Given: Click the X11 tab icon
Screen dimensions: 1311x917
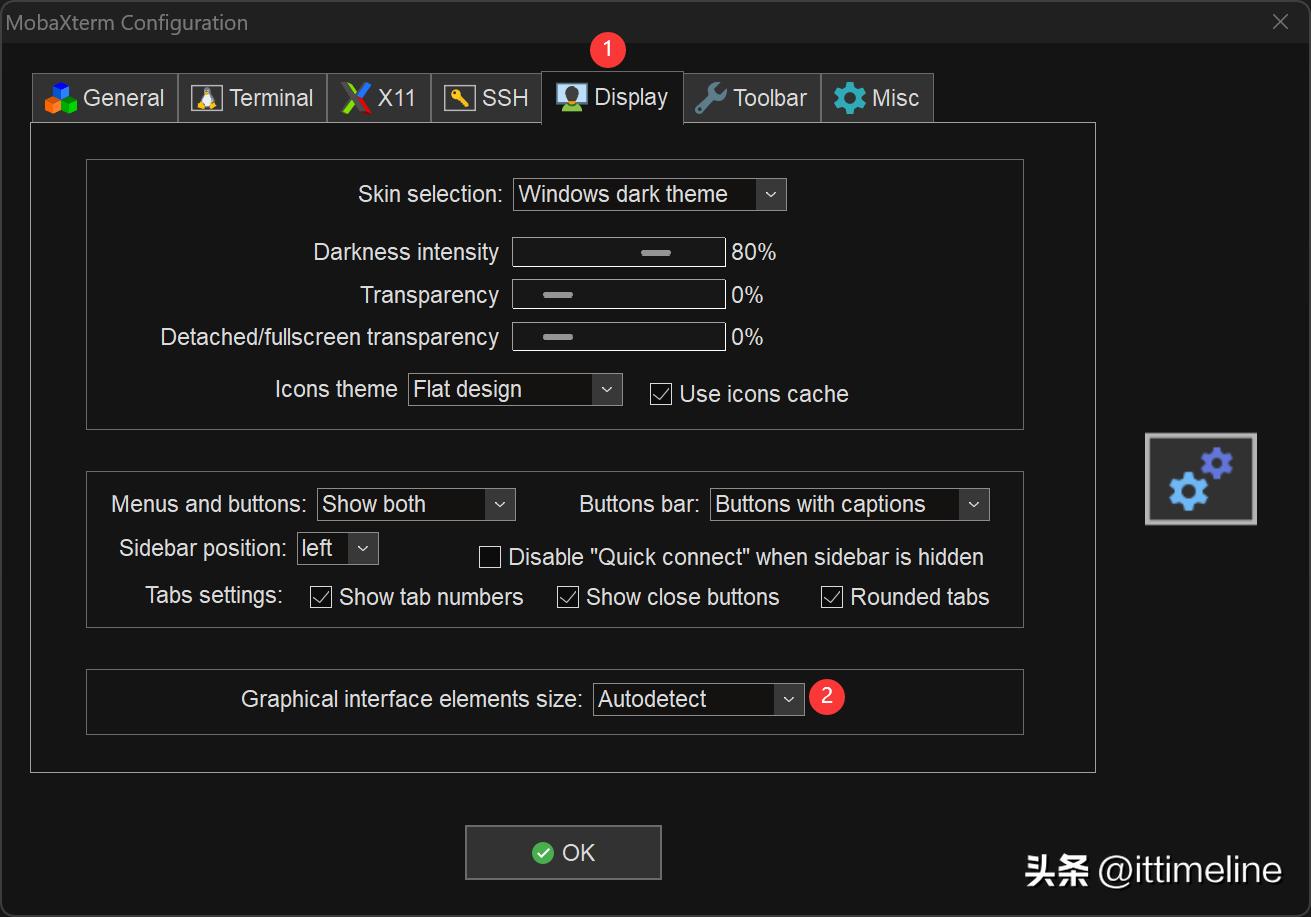Looking at the screenshot, I should 356,98.
